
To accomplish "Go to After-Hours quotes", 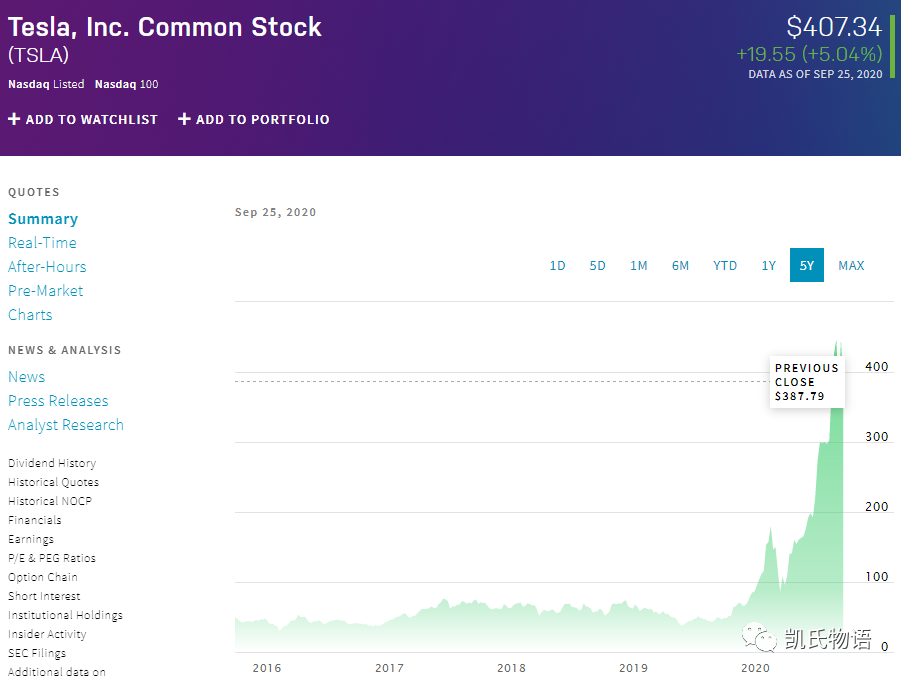I will pos(47,267).
